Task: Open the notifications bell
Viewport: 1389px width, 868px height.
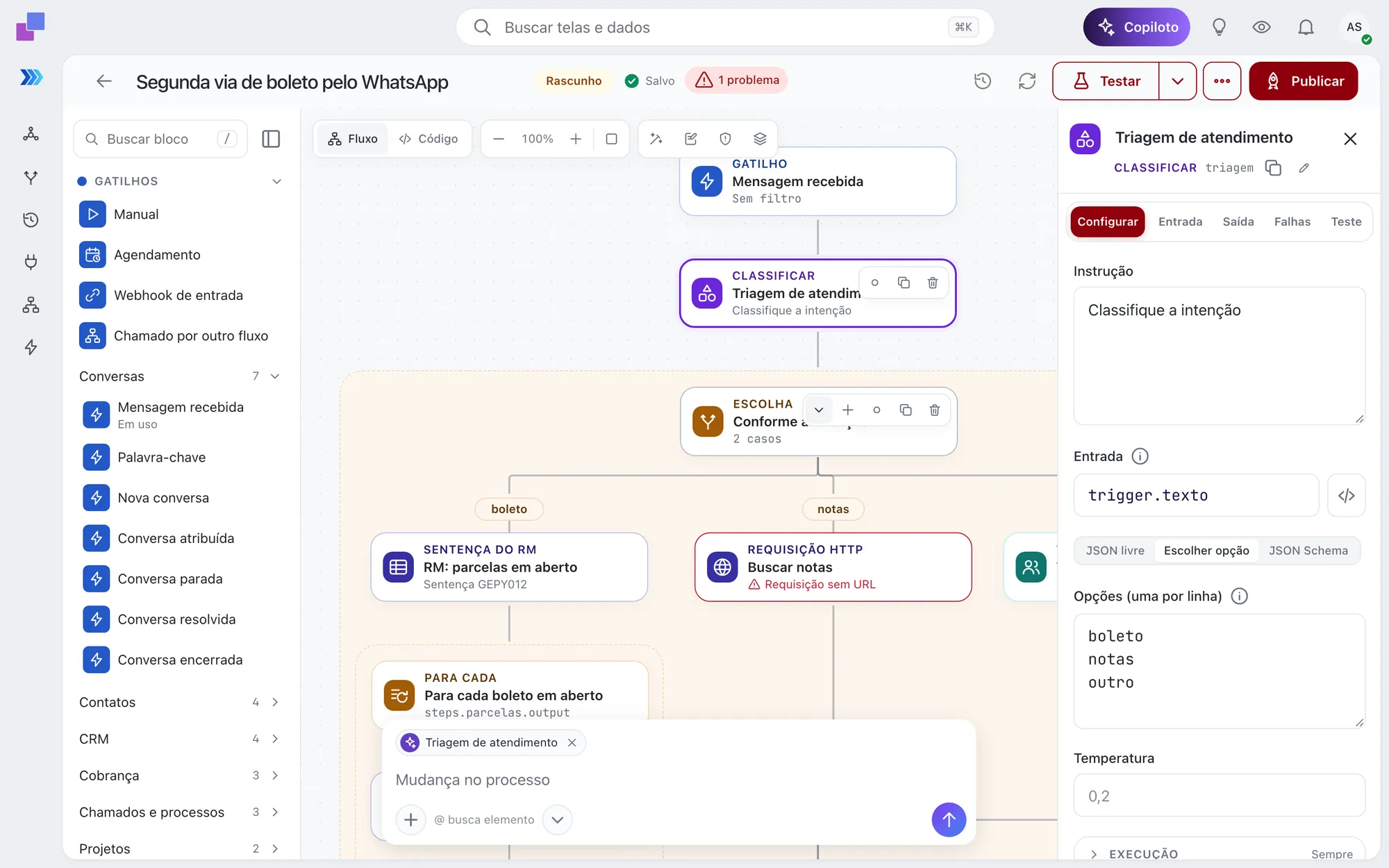Action: (1306, 27)
